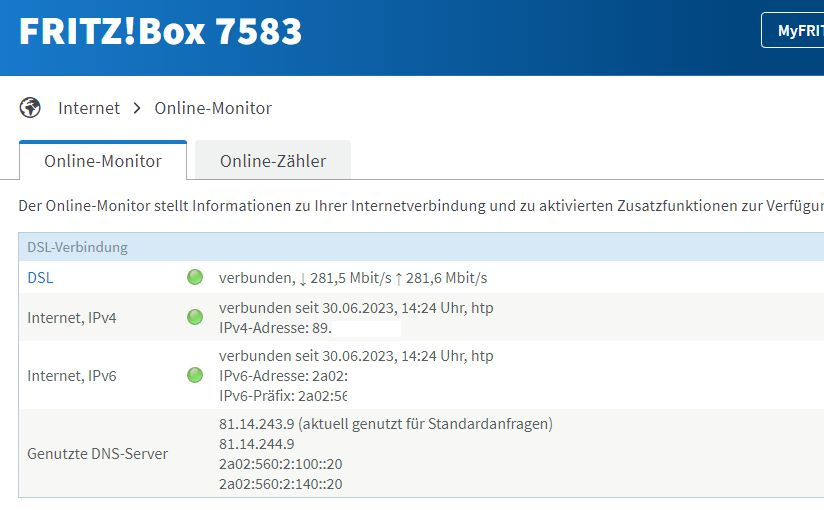Click the globe icon beside Internet breadcrumb

coord(30,108)
